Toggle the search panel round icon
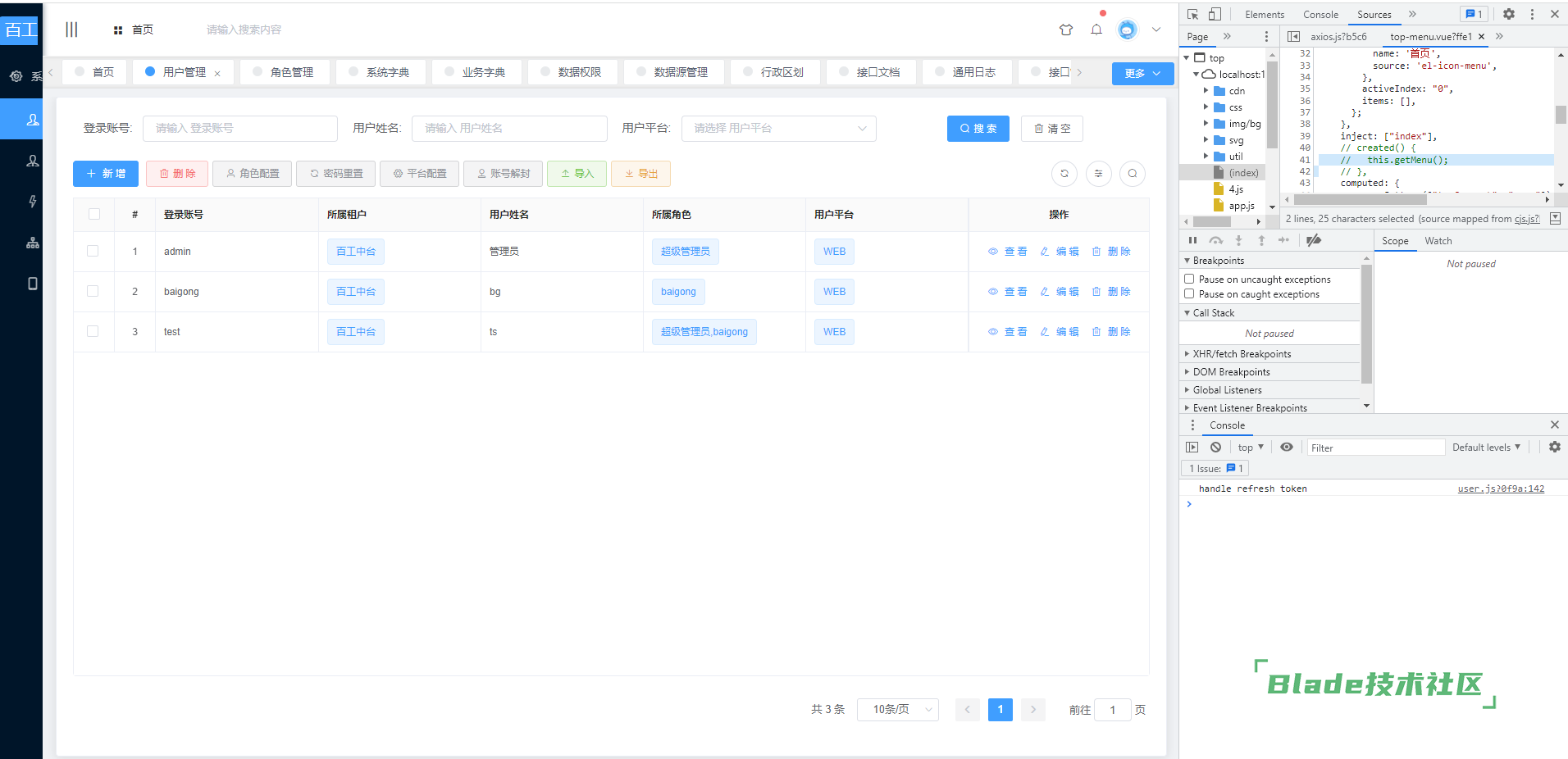 point(1133,174)
